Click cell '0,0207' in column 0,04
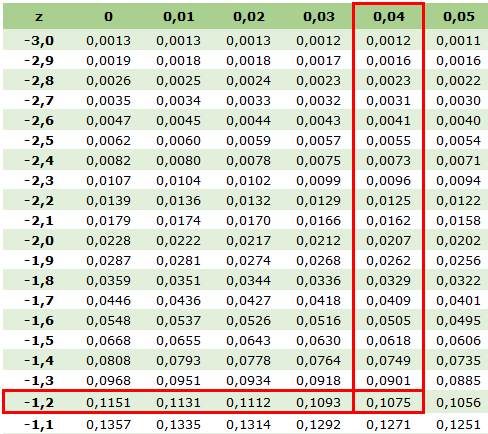Screen dimensions: 488x434 coord(389,241)
